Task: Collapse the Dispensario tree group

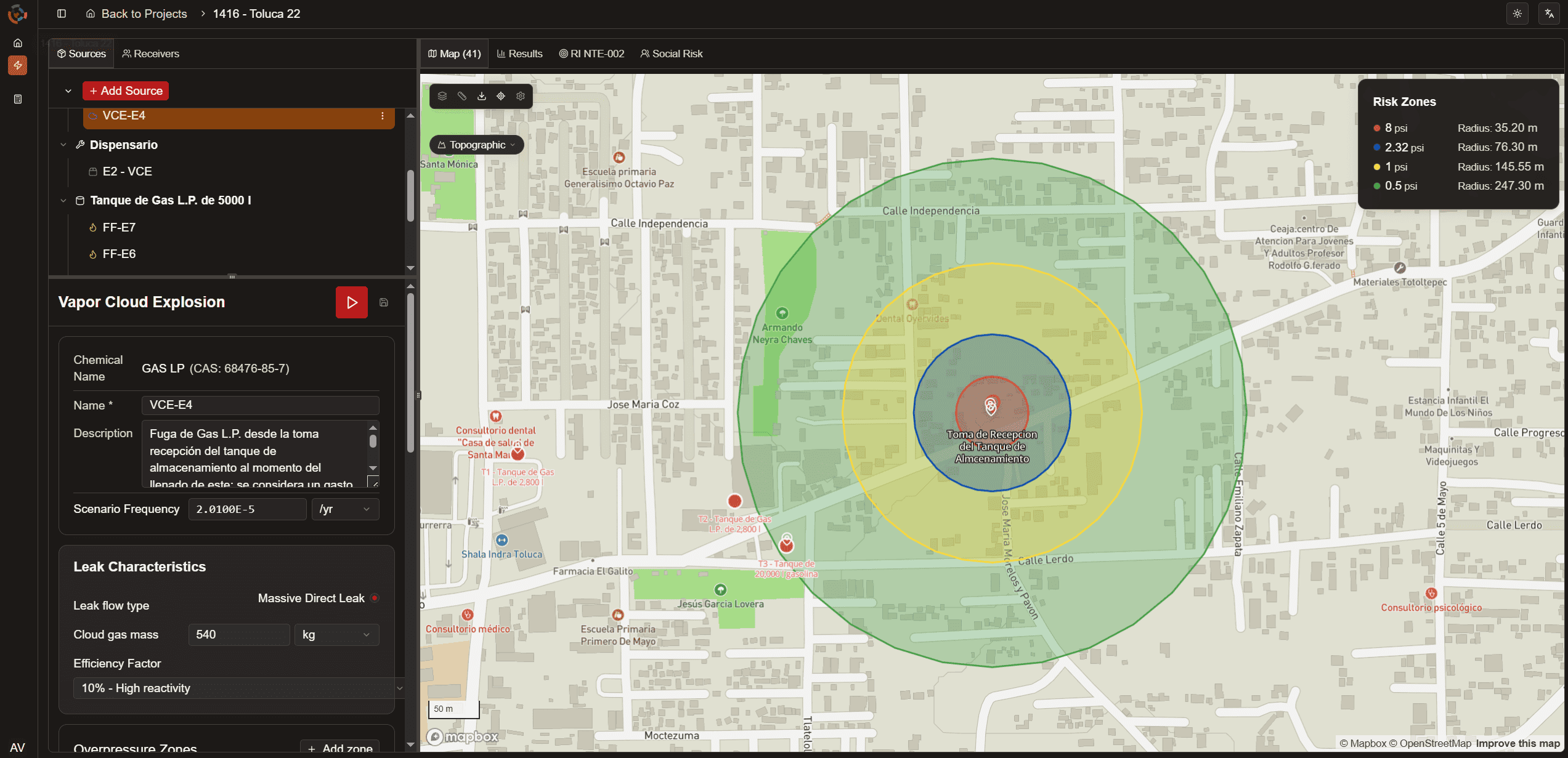Action: coord(63,145)
